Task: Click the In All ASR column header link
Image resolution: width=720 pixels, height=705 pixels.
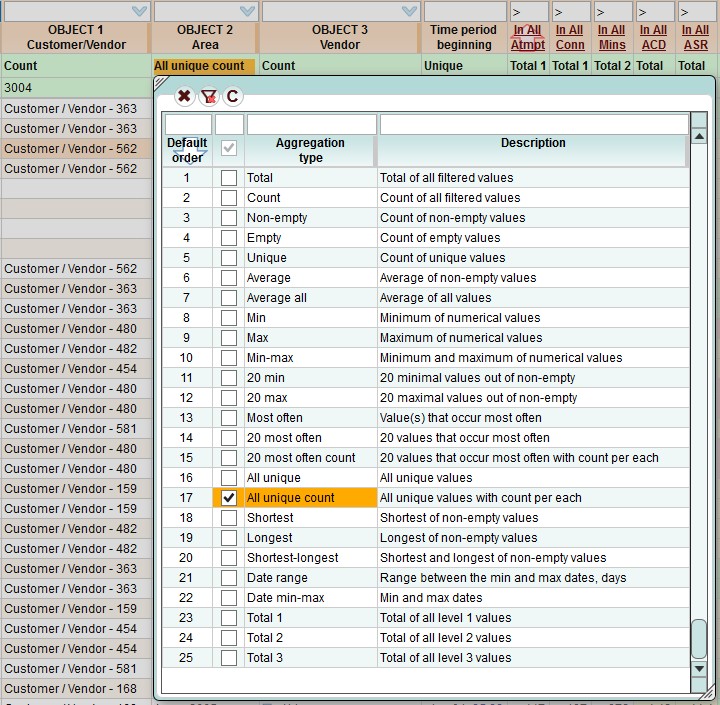Action: (695, 37)
